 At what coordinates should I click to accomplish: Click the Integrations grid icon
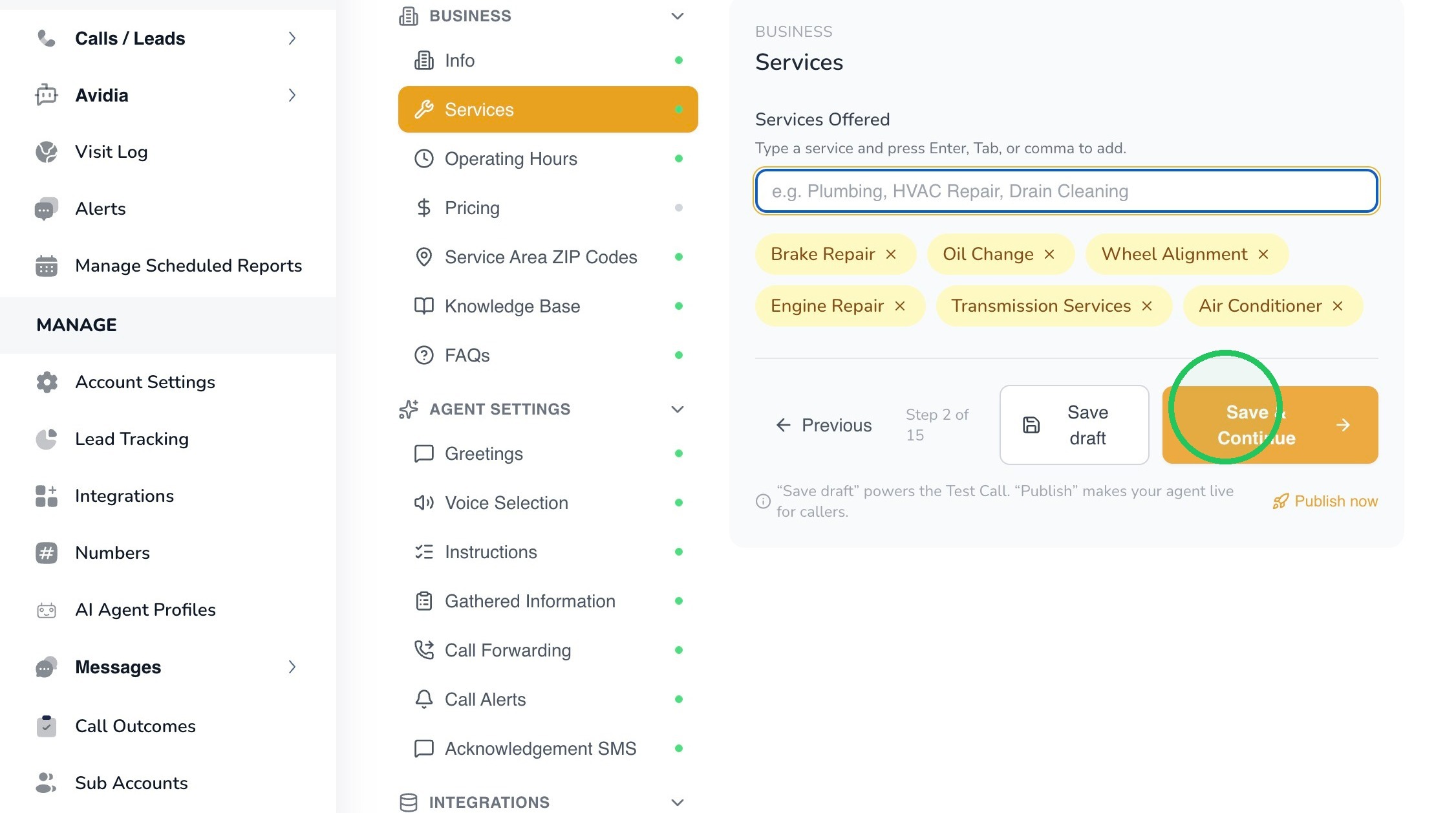pos(47,496)
